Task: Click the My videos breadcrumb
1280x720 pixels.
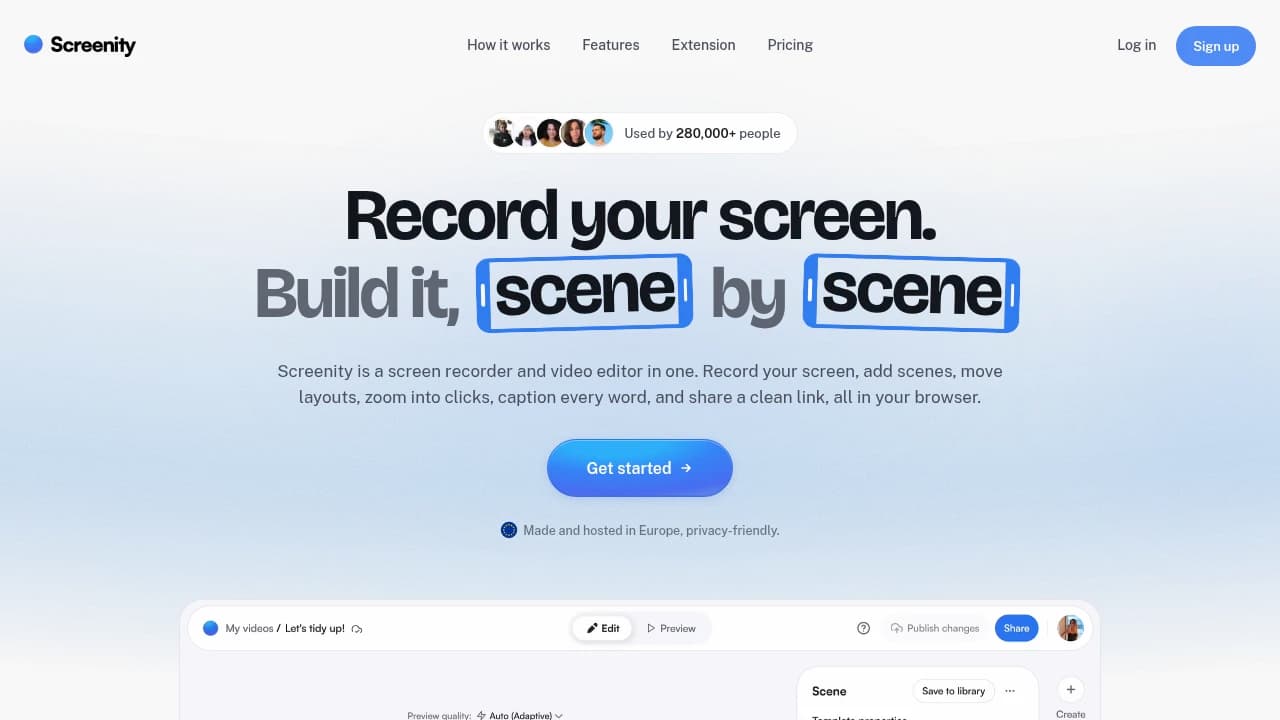Action: point(249,628)
